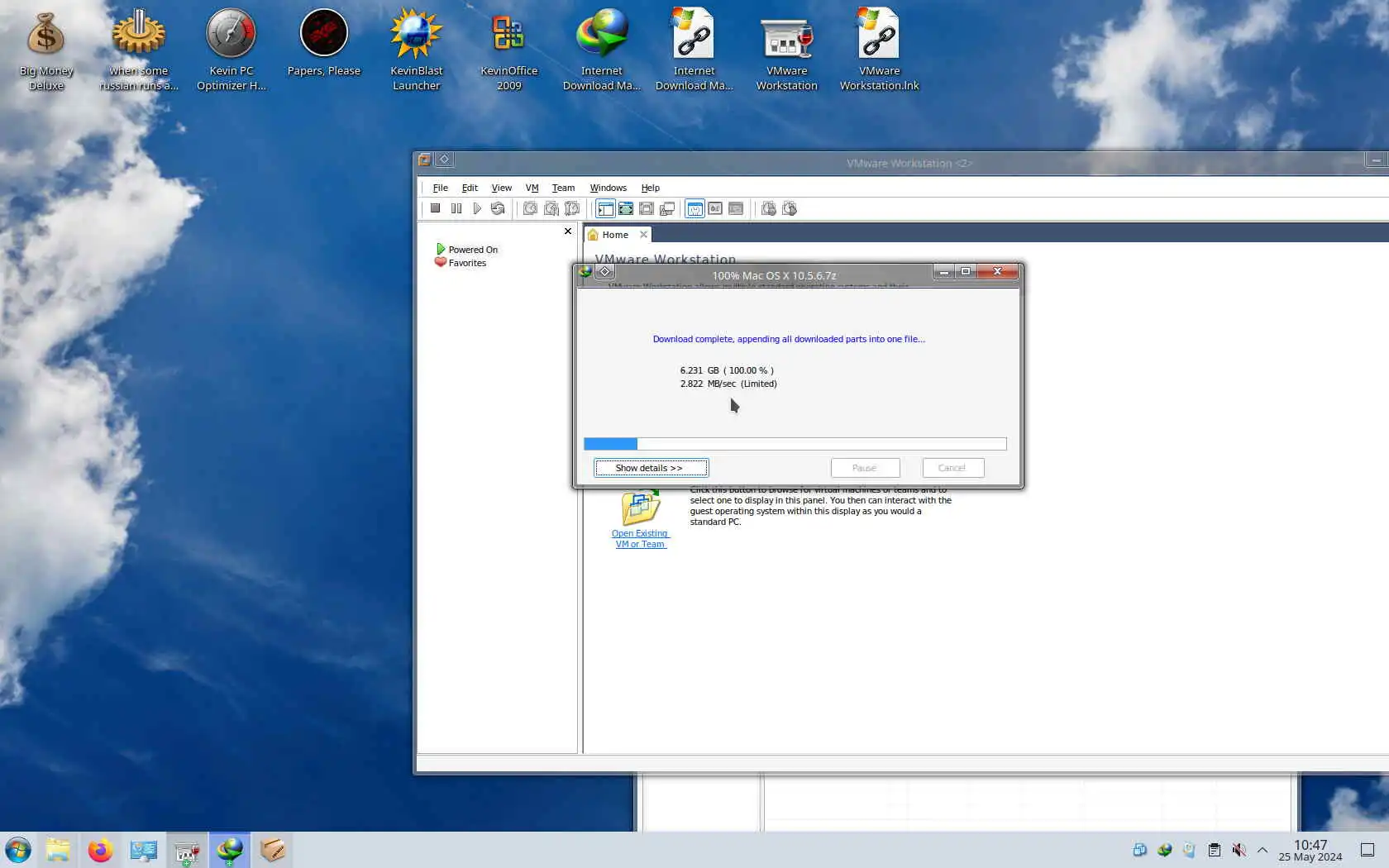
Task: Click the Open Existing VM folder icon
Action: point(641,507)
